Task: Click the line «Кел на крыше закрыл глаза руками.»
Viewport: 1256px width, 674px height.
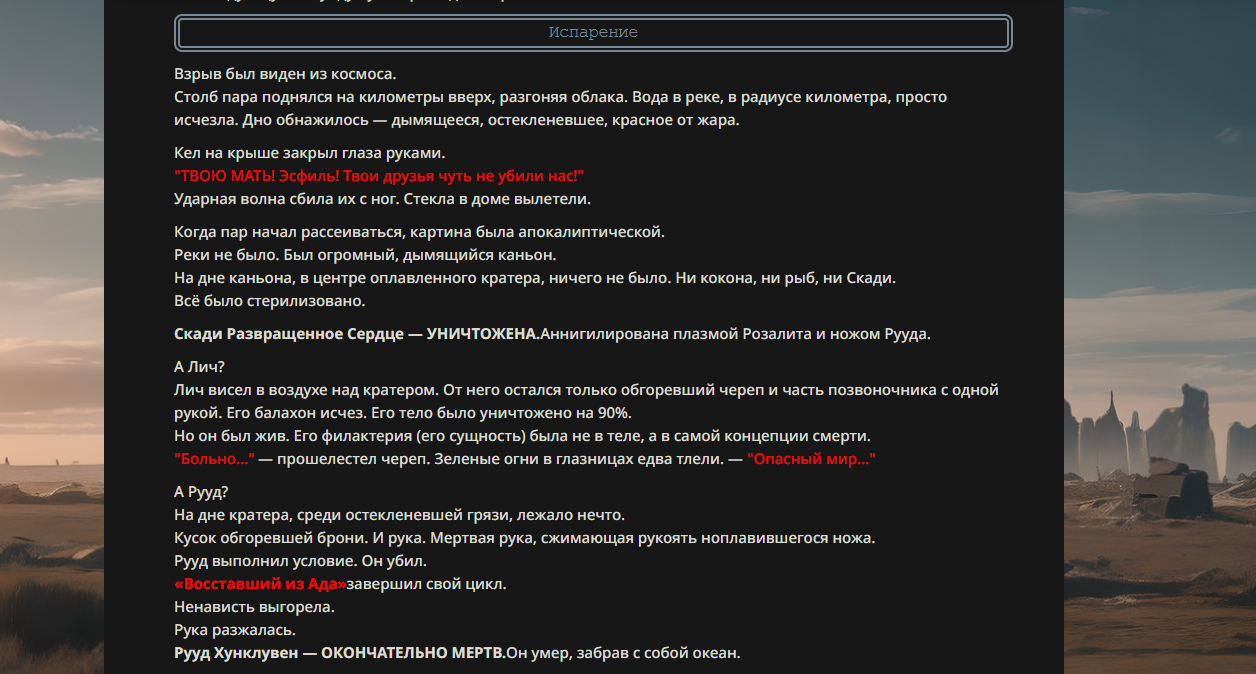Action: point(309,153)
